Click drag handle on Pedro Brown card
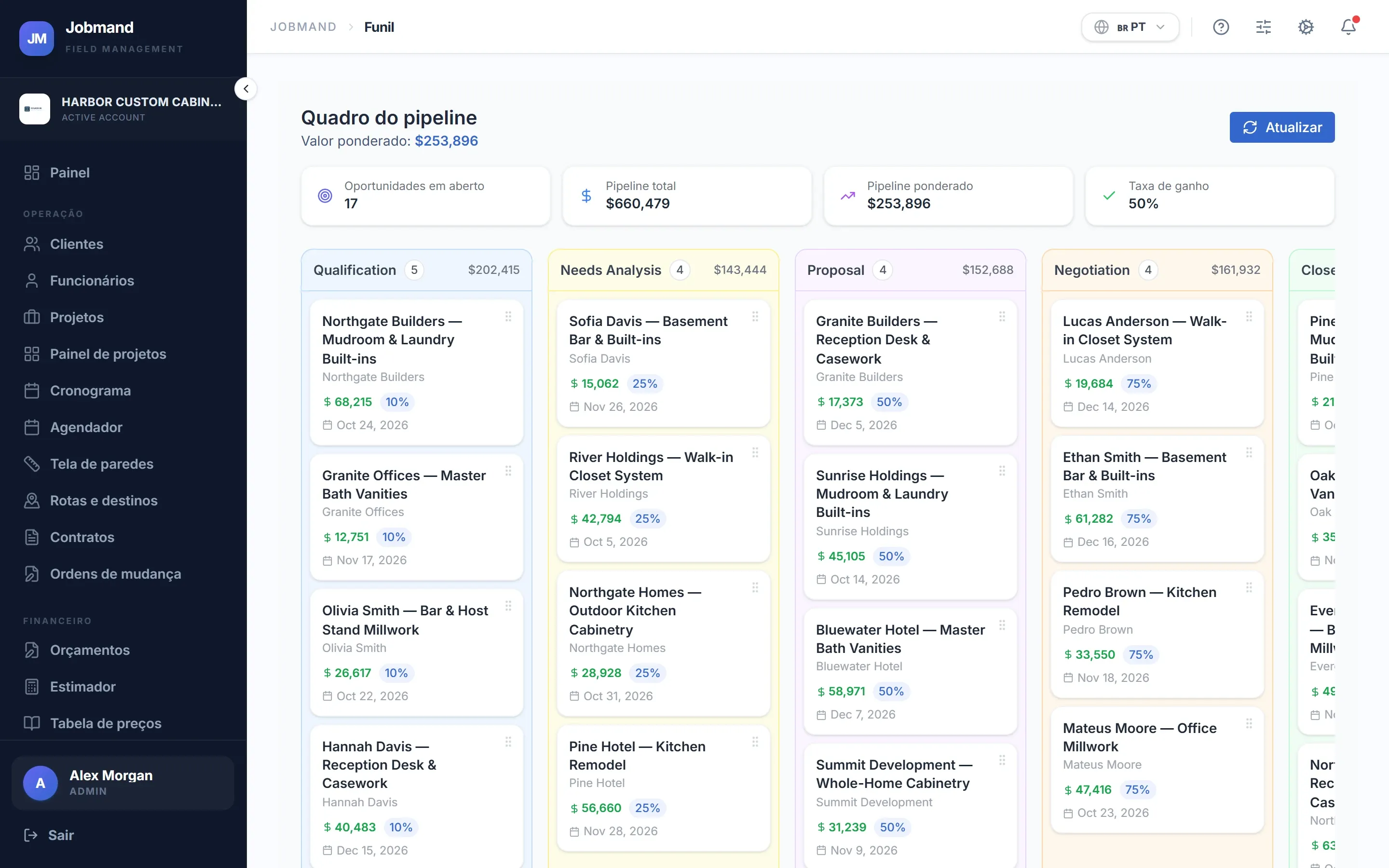The width and height of the screenshot is (1389, 868). (x=1248, y=587)
